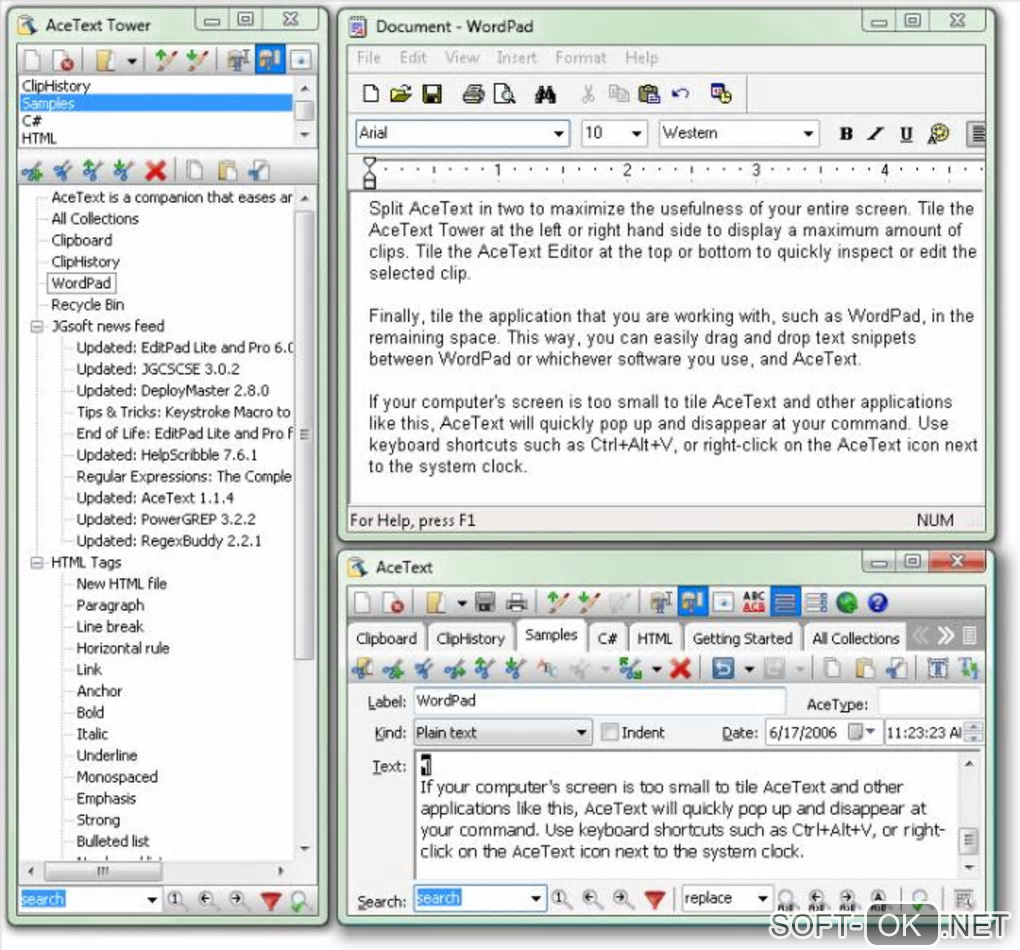Click the Label field containing WordPad
Viewport: 1020px width, 950px height.
click(598, 701)
